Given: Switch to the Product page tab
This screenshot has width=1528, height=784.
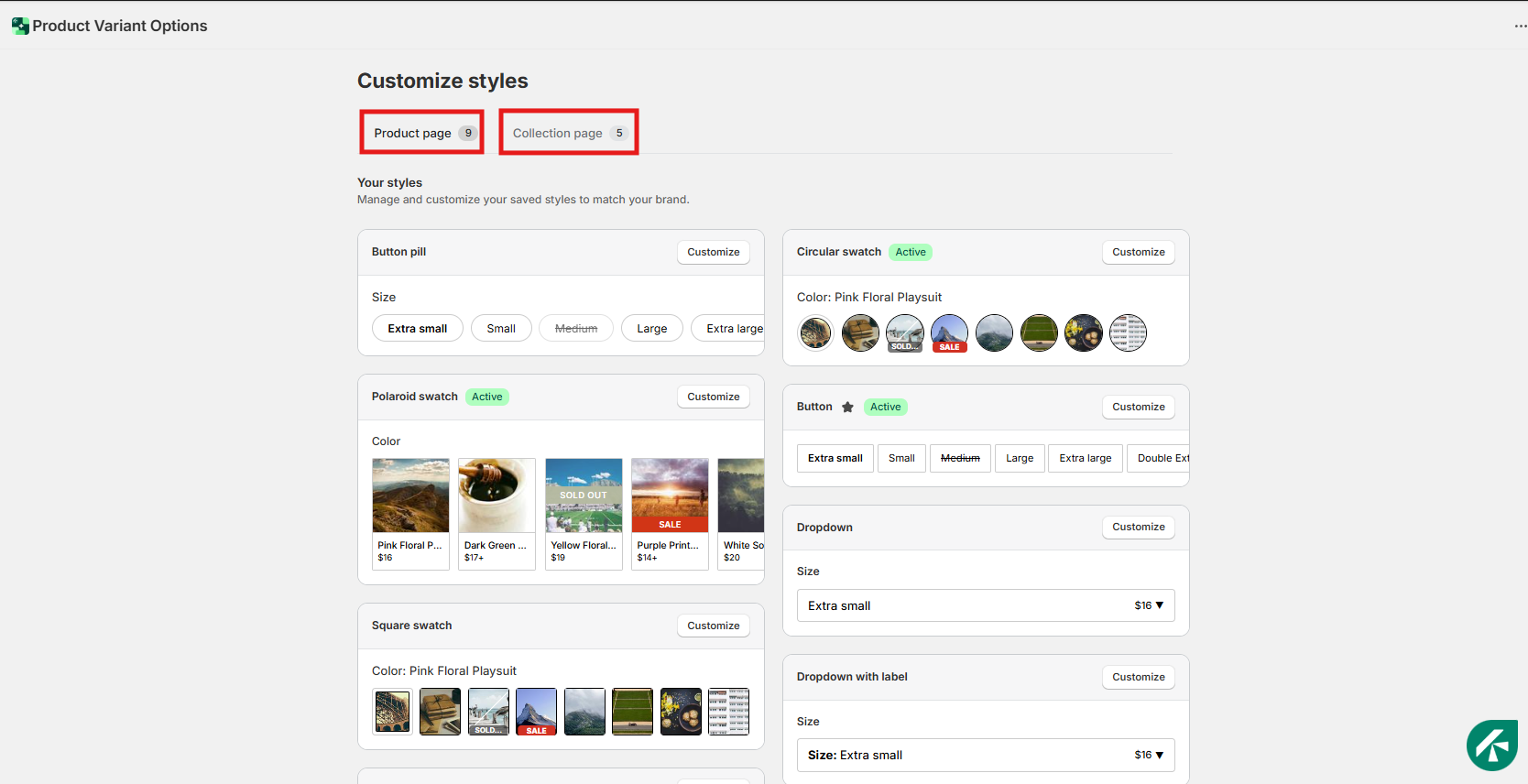Looking at the screenshot, I should point(421,133).
